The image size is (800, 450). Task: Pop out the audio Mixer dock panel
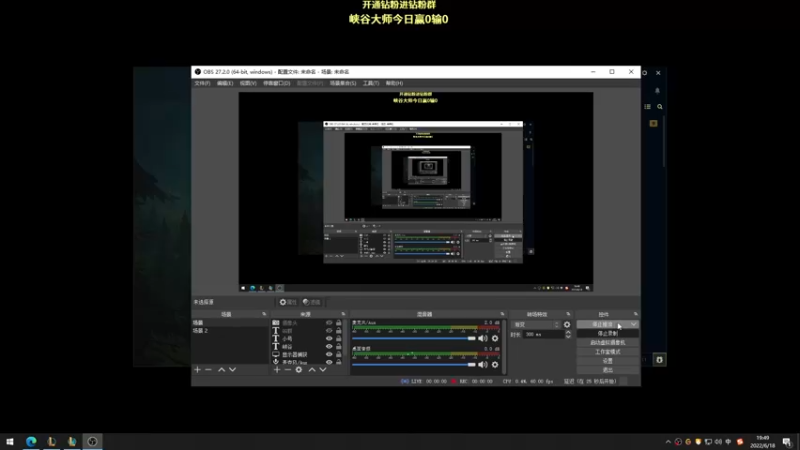pos(503,314)
